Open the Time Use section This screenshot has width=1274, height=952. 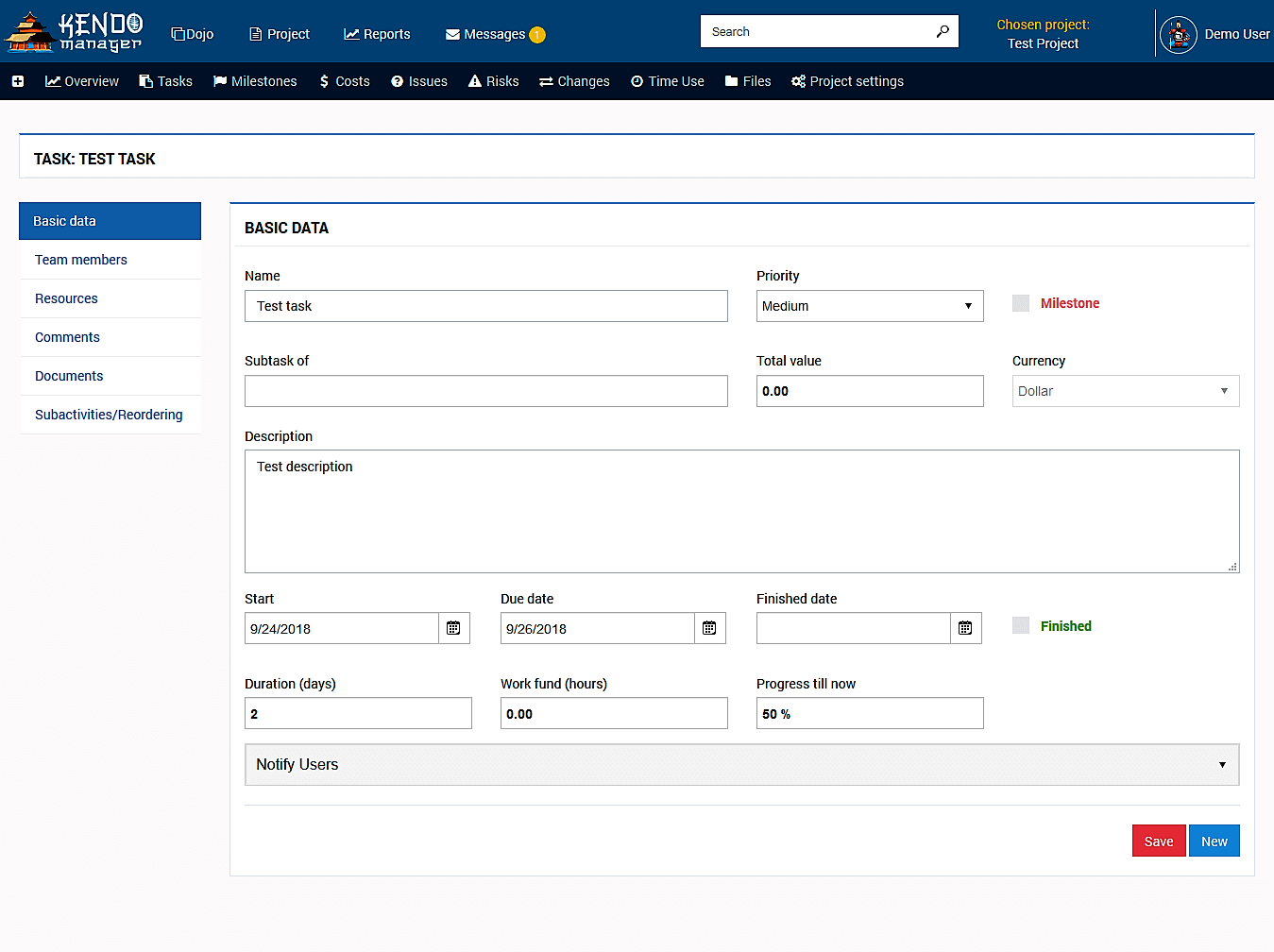[668, 81]
